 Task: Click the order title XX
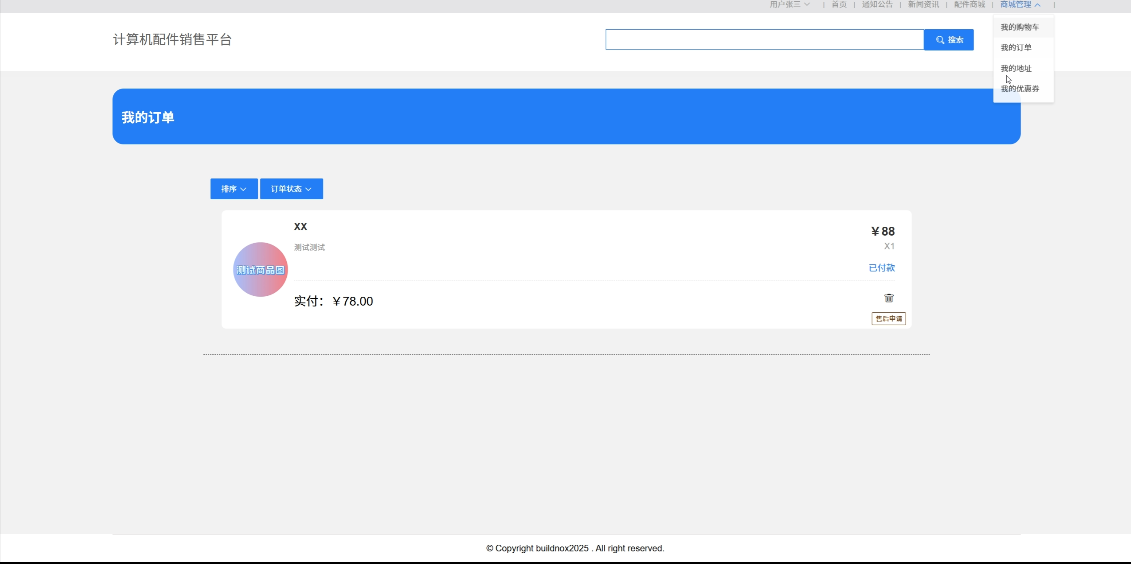pyautogui.click(x=300, y=227)
